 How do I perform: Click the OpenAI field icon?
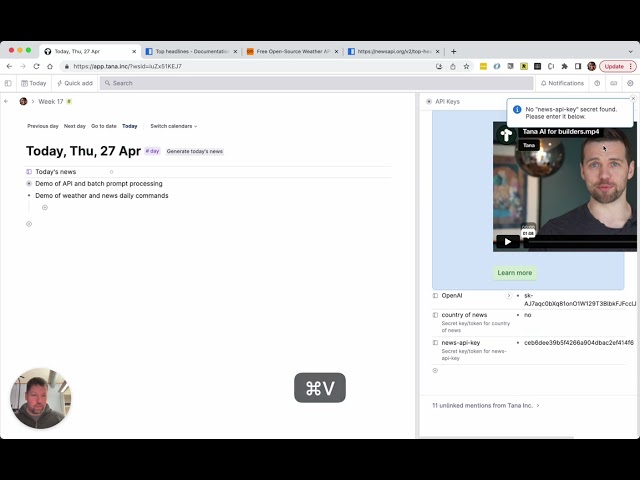pyautogui.click(x=436, y=296)
